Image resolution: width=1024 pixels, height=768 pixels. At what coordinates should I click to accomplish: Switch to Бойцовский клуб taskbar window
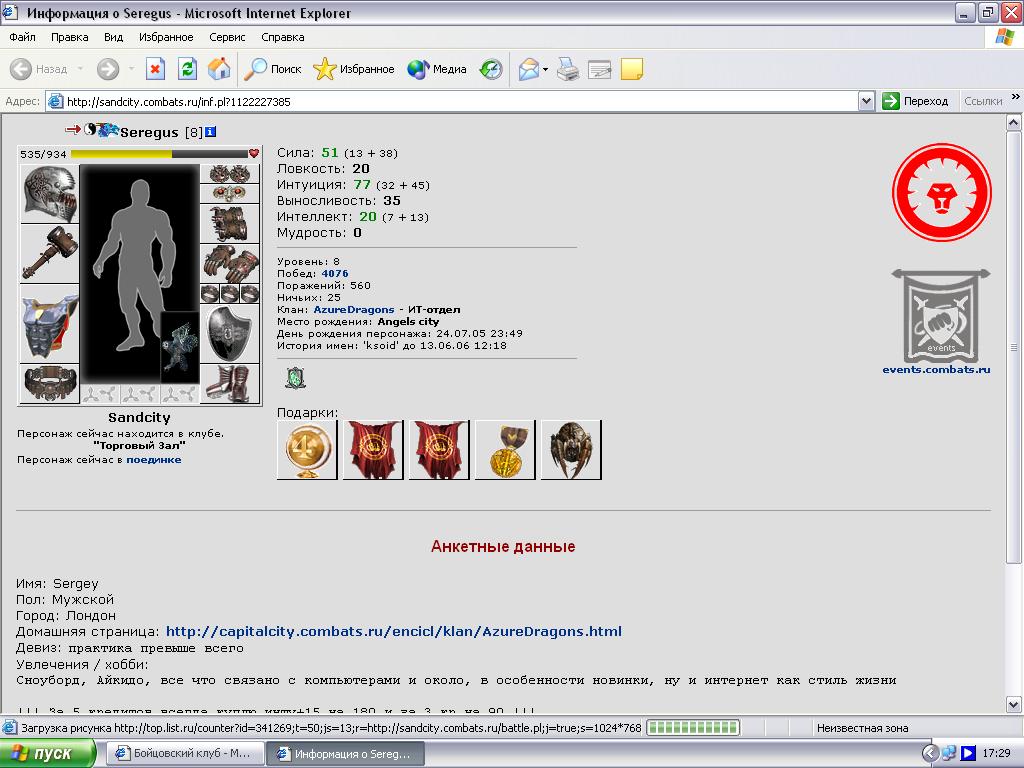tap(184, 754)
